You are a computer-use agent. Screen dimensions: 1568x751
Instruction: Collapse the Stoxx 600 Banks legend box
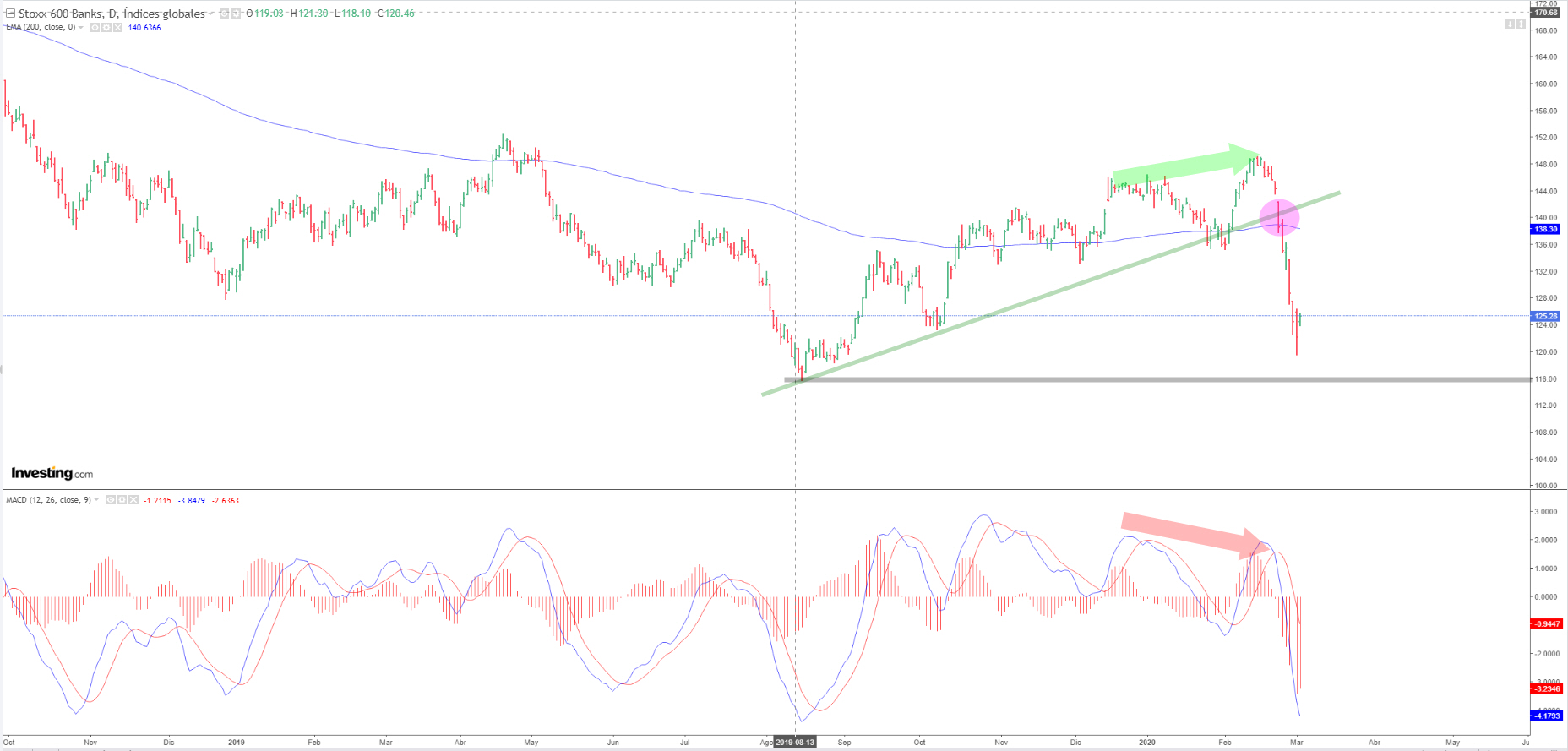(10, 14)
